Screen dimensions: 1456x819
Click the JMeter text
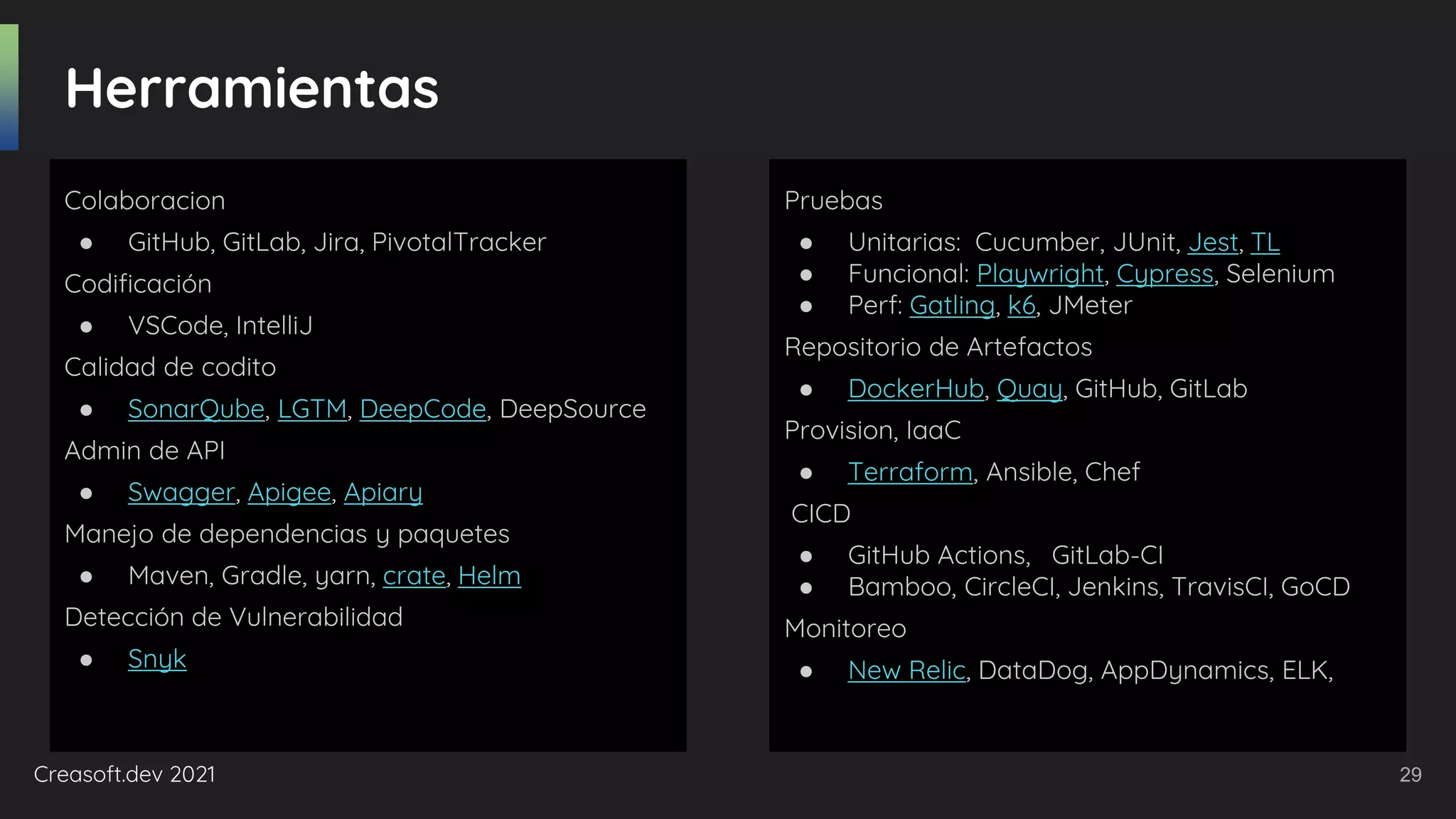point(1091,305)
